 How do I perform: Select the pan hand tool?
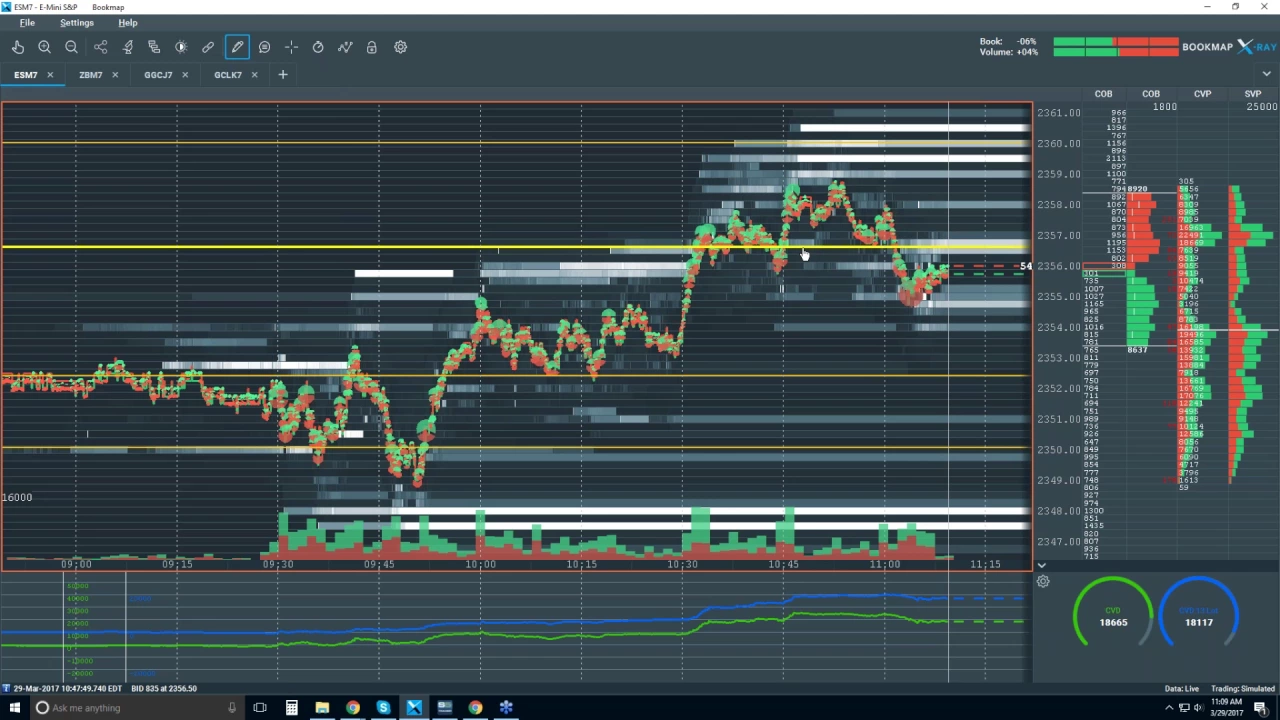point(18,47)
